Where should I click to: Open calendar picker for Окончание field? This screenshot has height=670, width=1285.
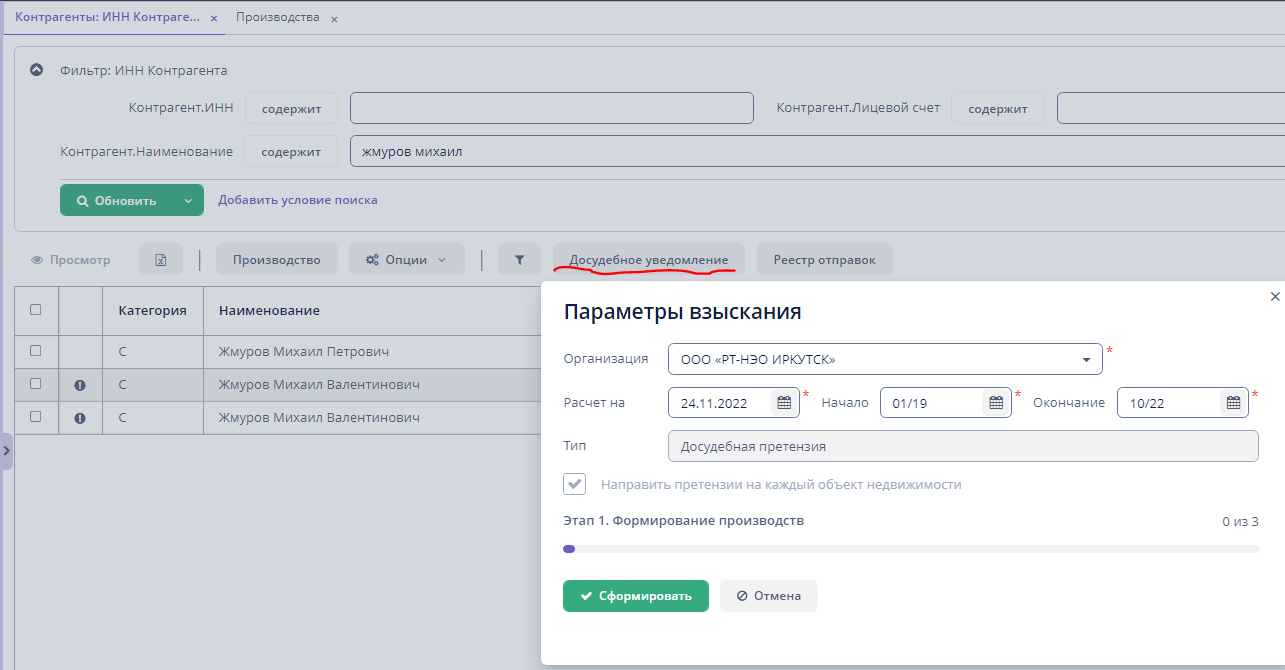tap(1233, 403)
